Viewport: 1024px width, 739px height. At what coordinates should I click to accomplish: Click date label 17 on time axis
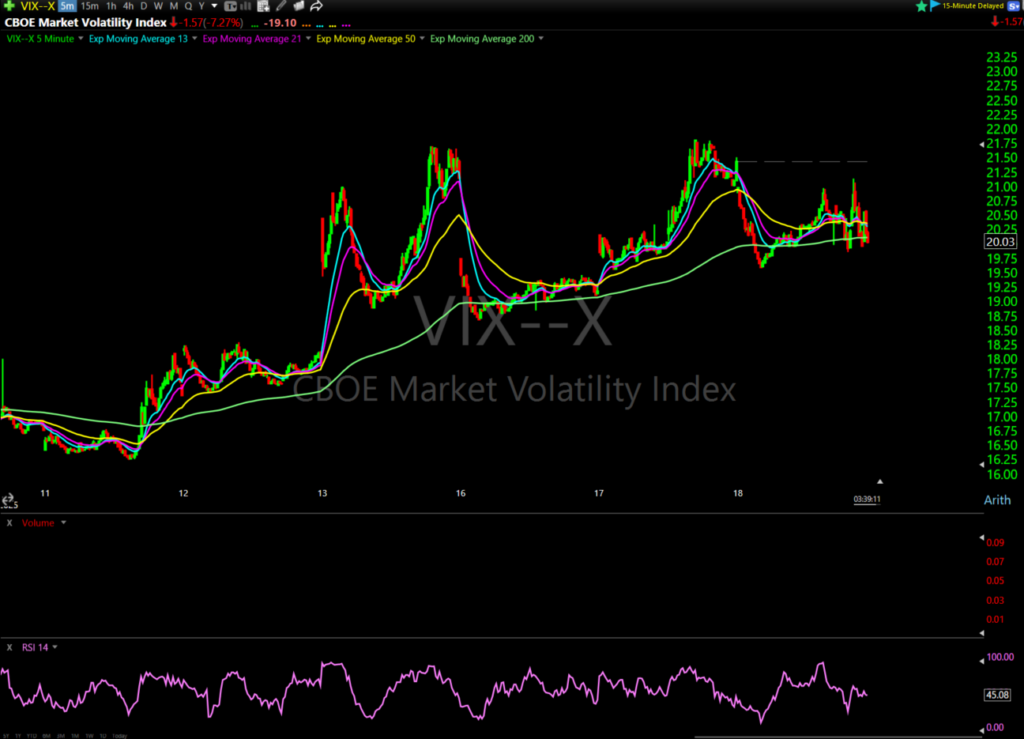pos(599,494)
